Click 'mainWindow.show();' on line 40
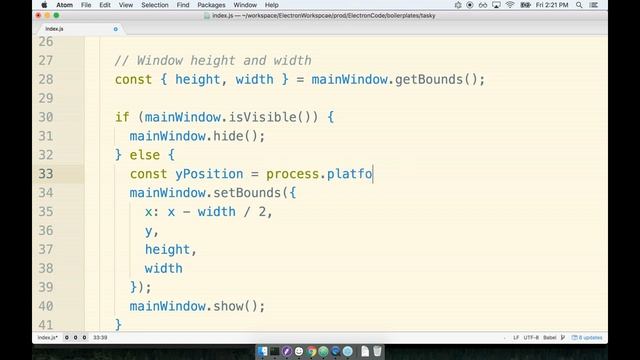 [198, 306]
